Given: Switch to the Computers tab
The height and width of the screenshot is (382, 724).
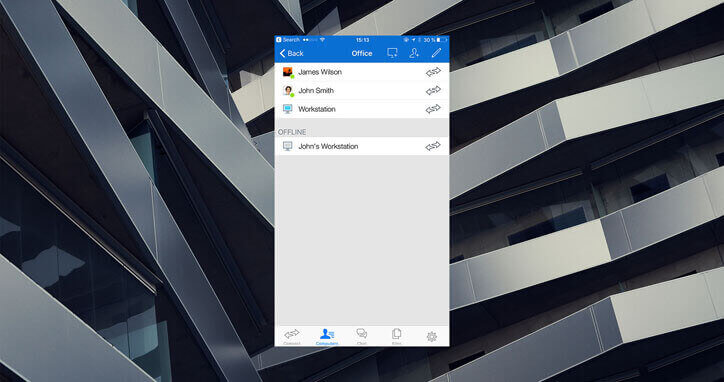Looking at the screenshot, I should pyautogui.click(x=327, y=336).
